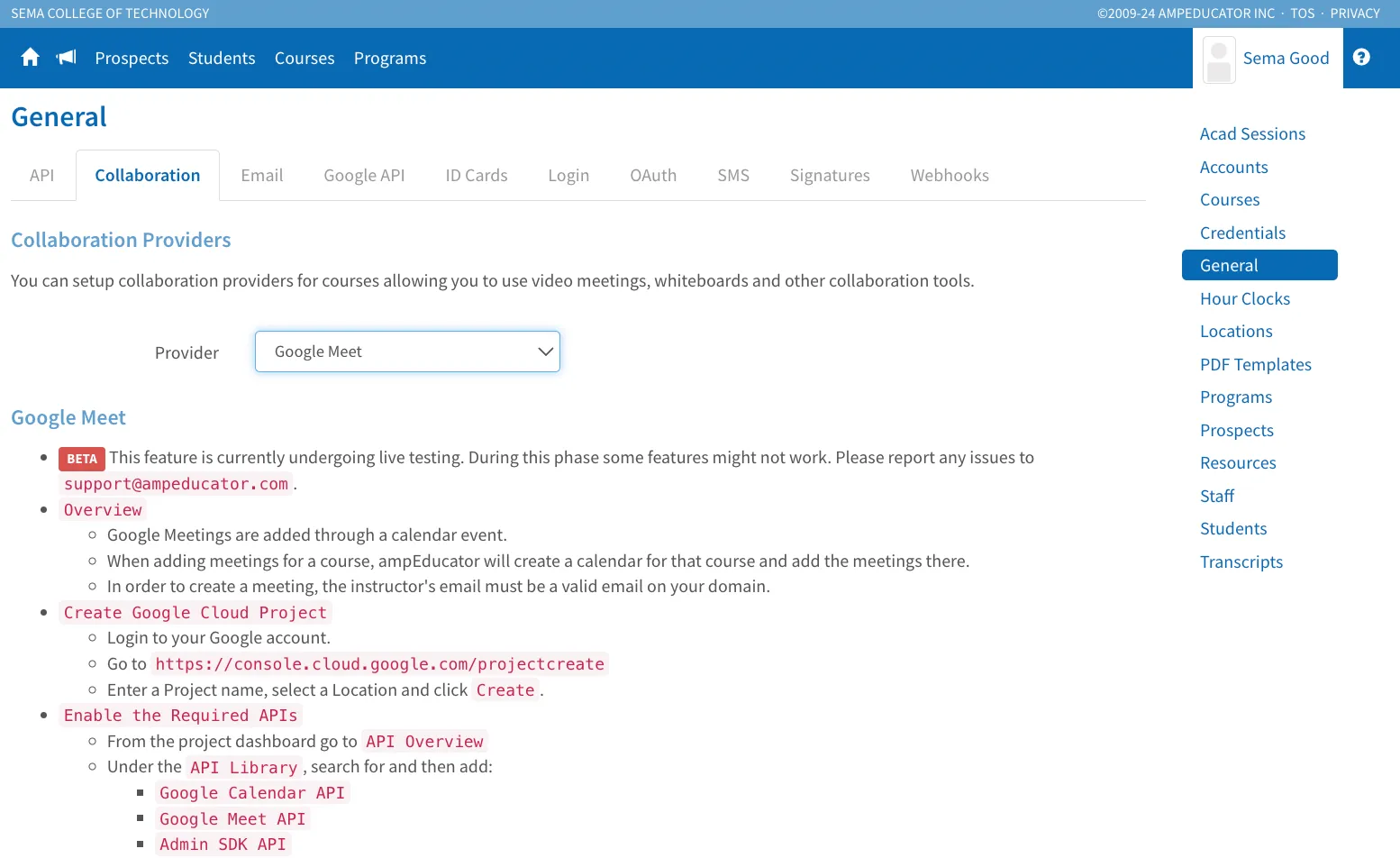
Task: Click the user avatar picture
Action: pyautogui.click(x=1219, y=59)
